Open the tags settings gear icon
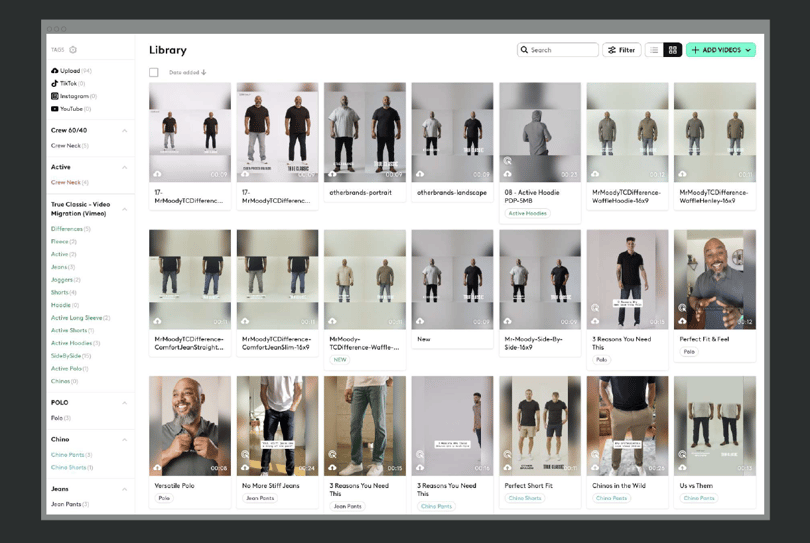 (x=73, y=50)
